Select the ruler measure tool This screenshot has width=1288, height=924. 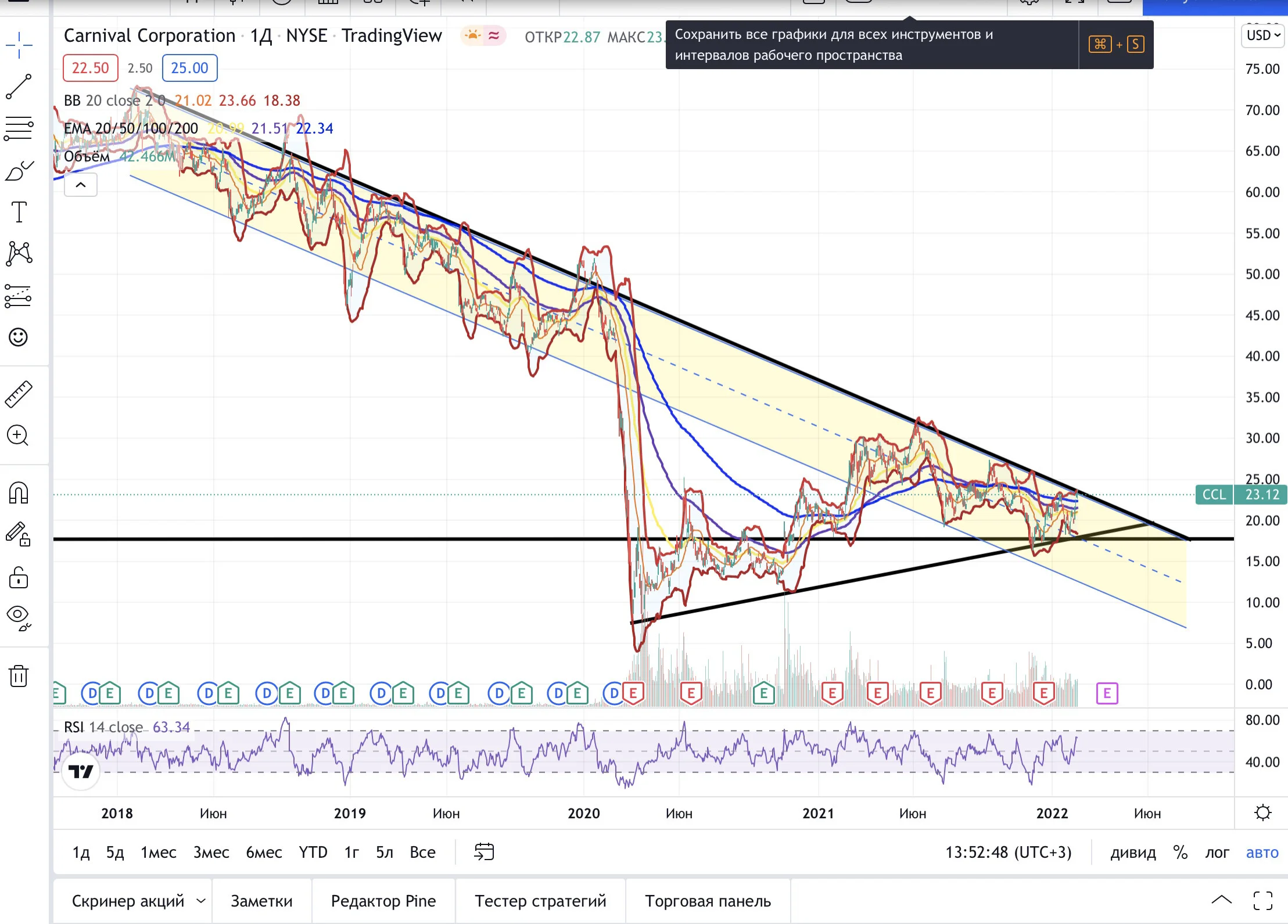(19, 394)
